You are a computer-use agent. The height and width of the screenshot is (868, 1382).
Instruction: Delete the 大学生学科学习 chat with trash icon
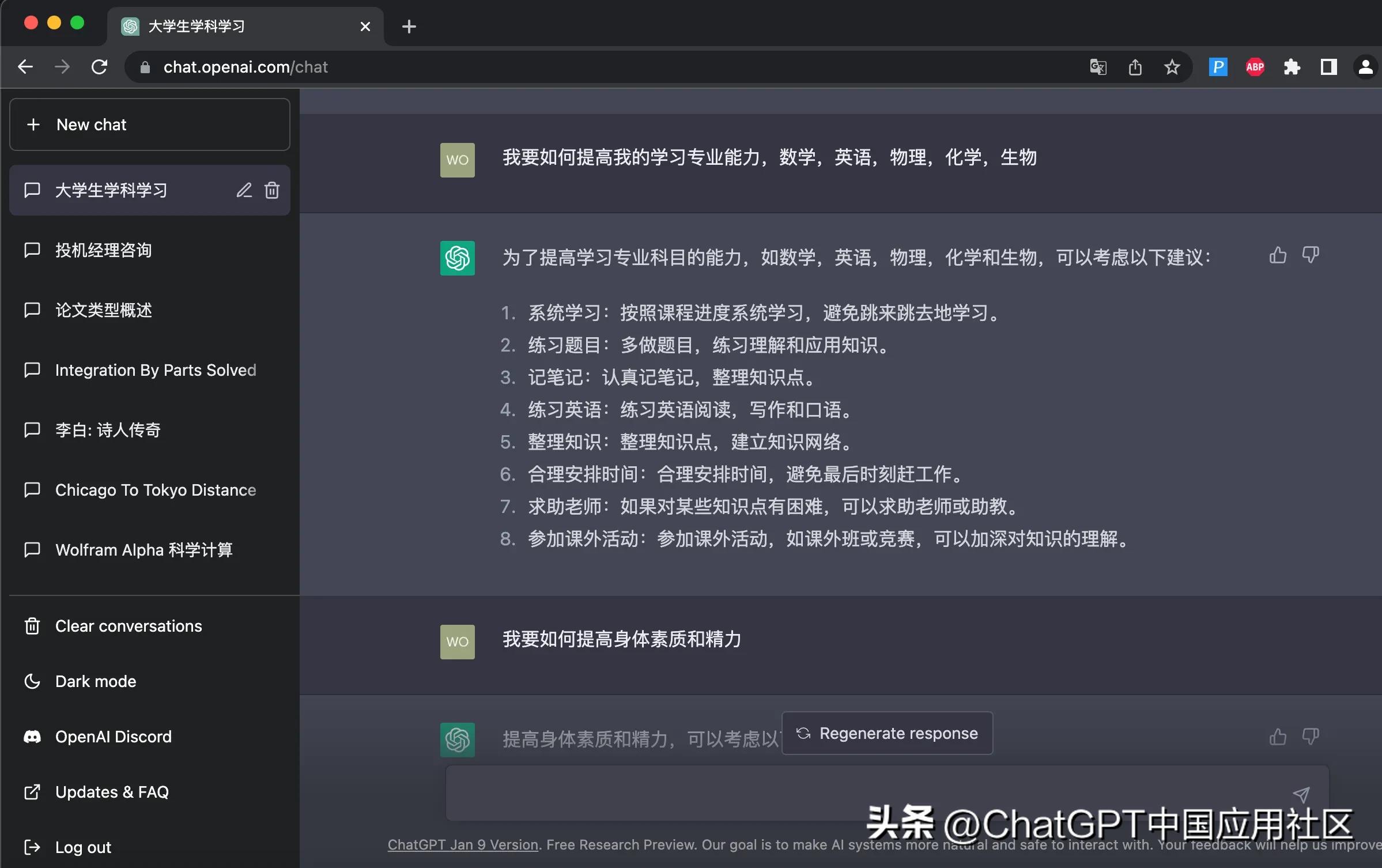(271, 190)
